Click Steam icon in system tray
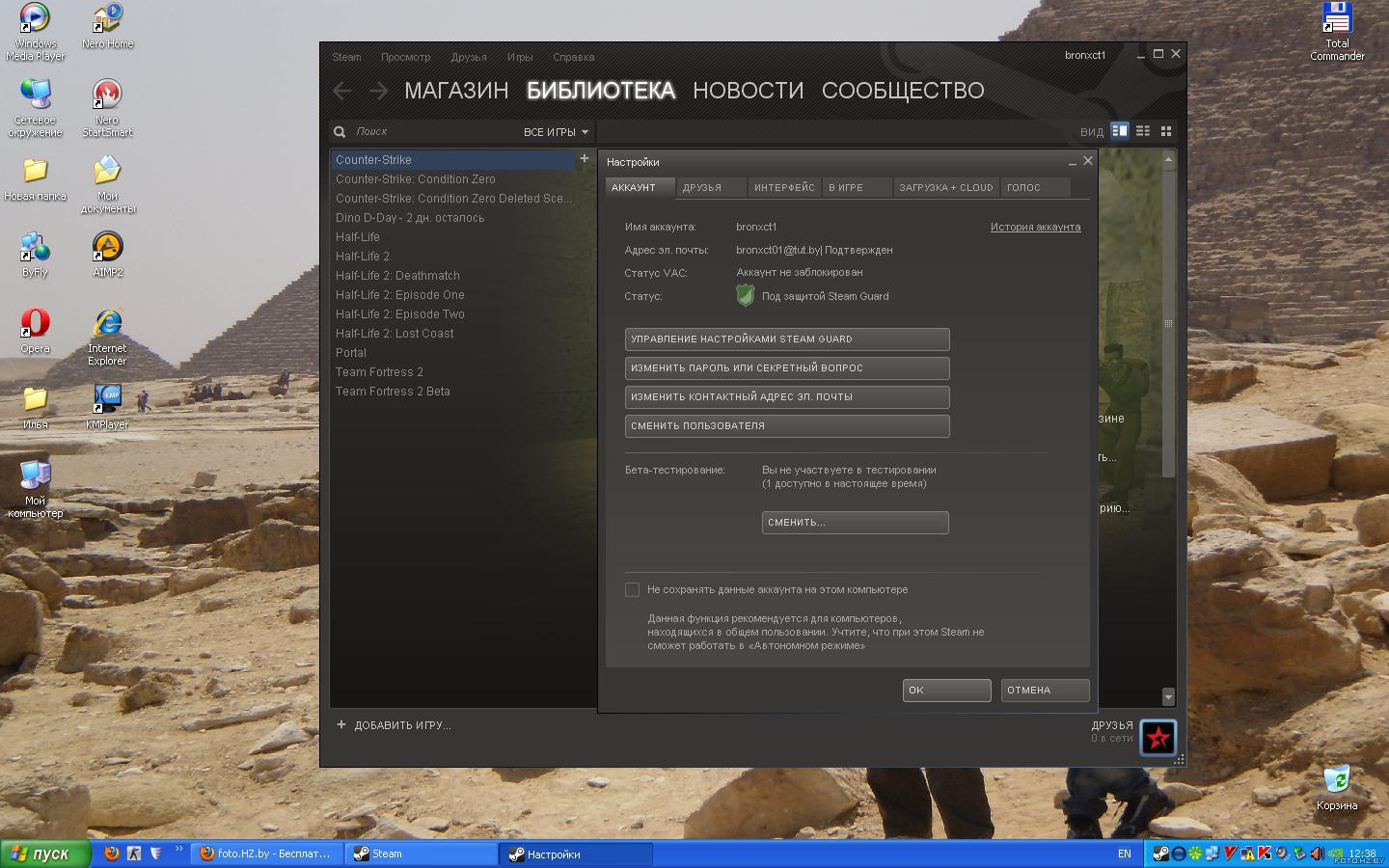The image size is (1389, 868). 1161,854
